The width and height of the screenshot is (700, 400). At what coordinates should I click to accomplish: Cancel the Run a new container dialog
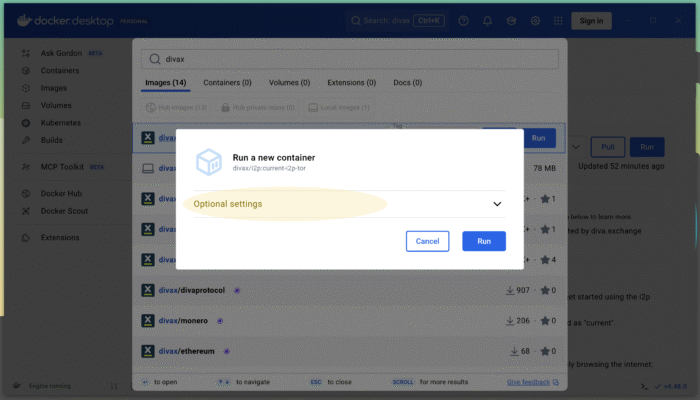427,241
